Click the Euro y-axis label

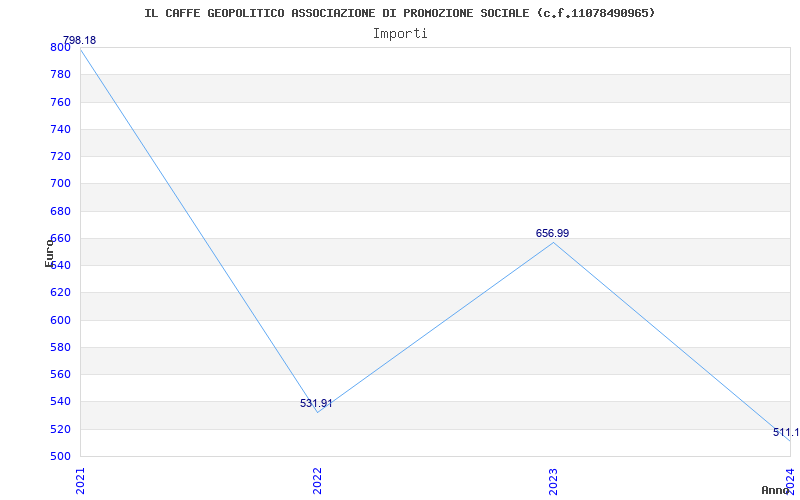(49, 253)
